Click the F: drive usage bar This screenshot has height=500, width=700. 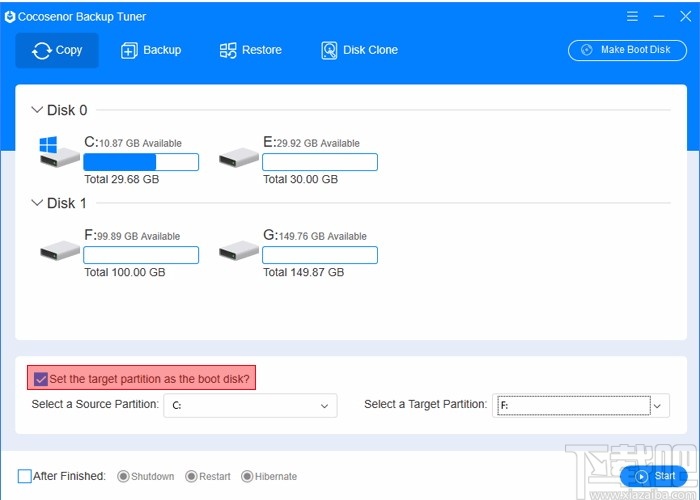tap(141, 255)
